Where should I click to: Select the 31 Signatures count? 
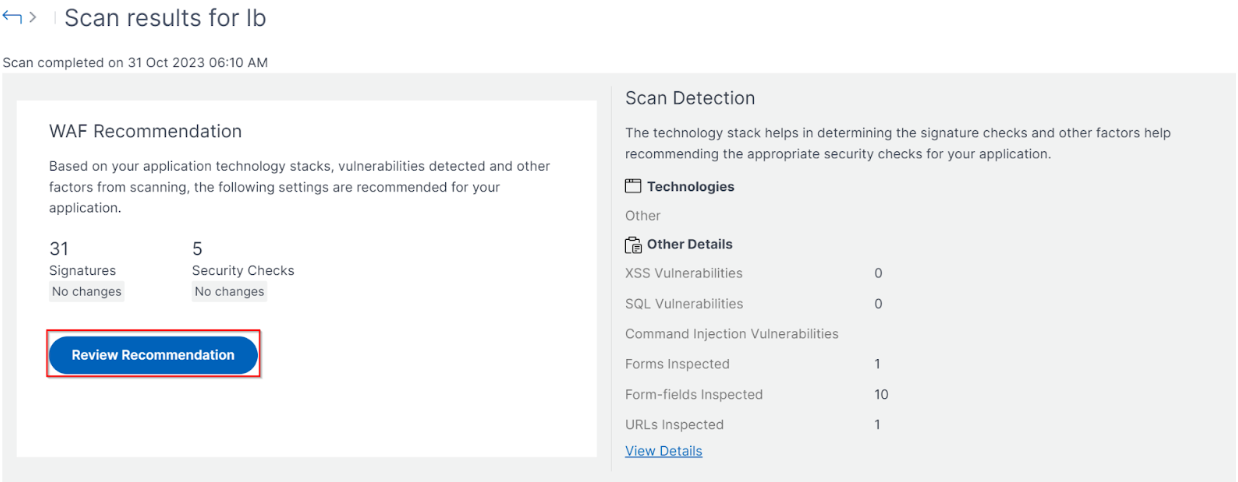tap(59, 249)
